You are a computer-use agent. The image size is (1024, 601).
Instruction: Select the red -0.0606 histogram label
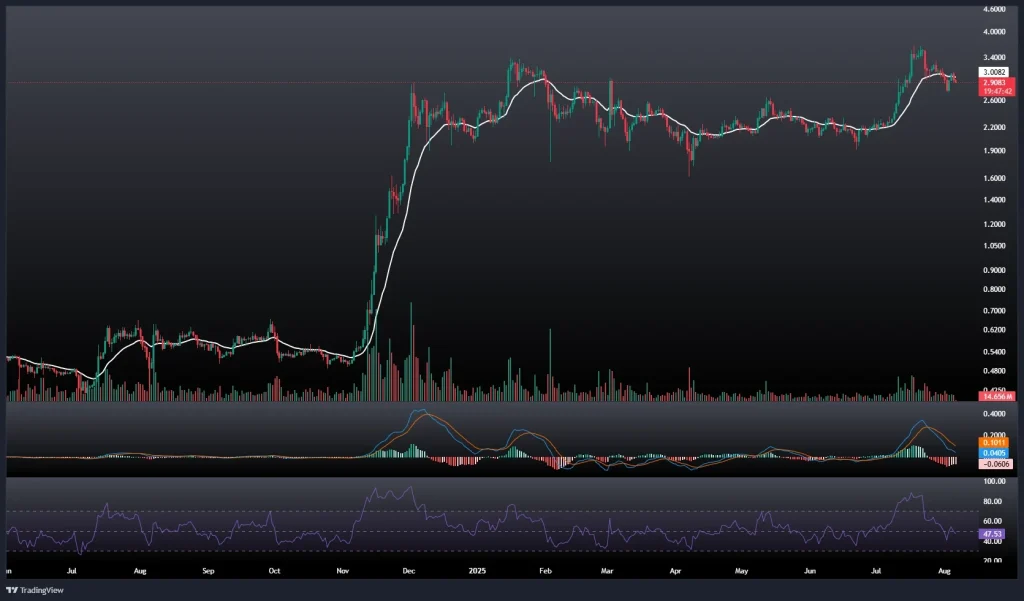tap(995, 465)
